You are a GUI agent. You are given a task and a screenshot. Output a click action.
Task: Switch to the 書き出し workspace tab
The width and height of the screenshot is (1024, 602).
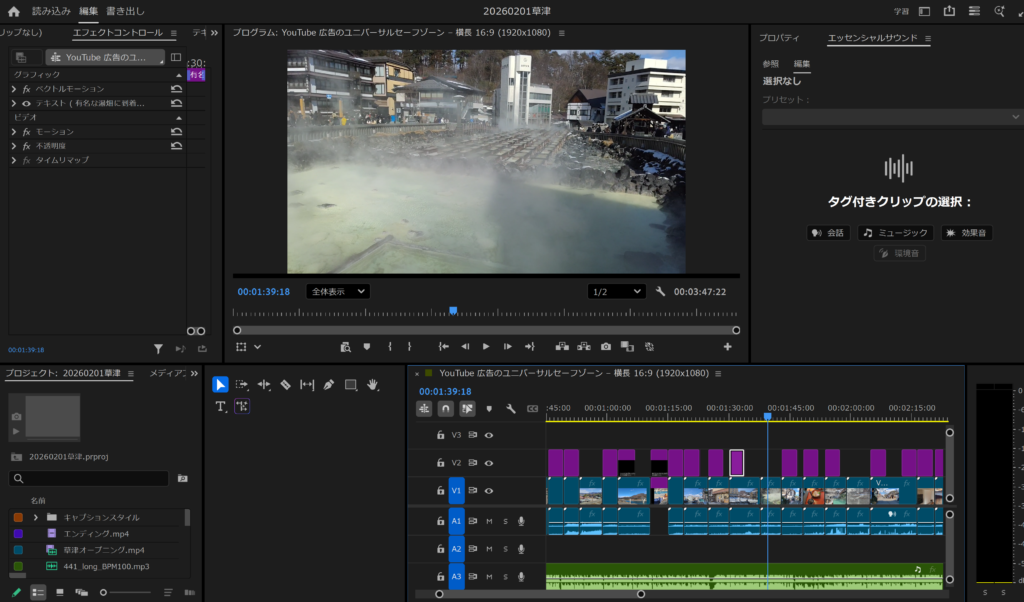(x=125, y=11)
